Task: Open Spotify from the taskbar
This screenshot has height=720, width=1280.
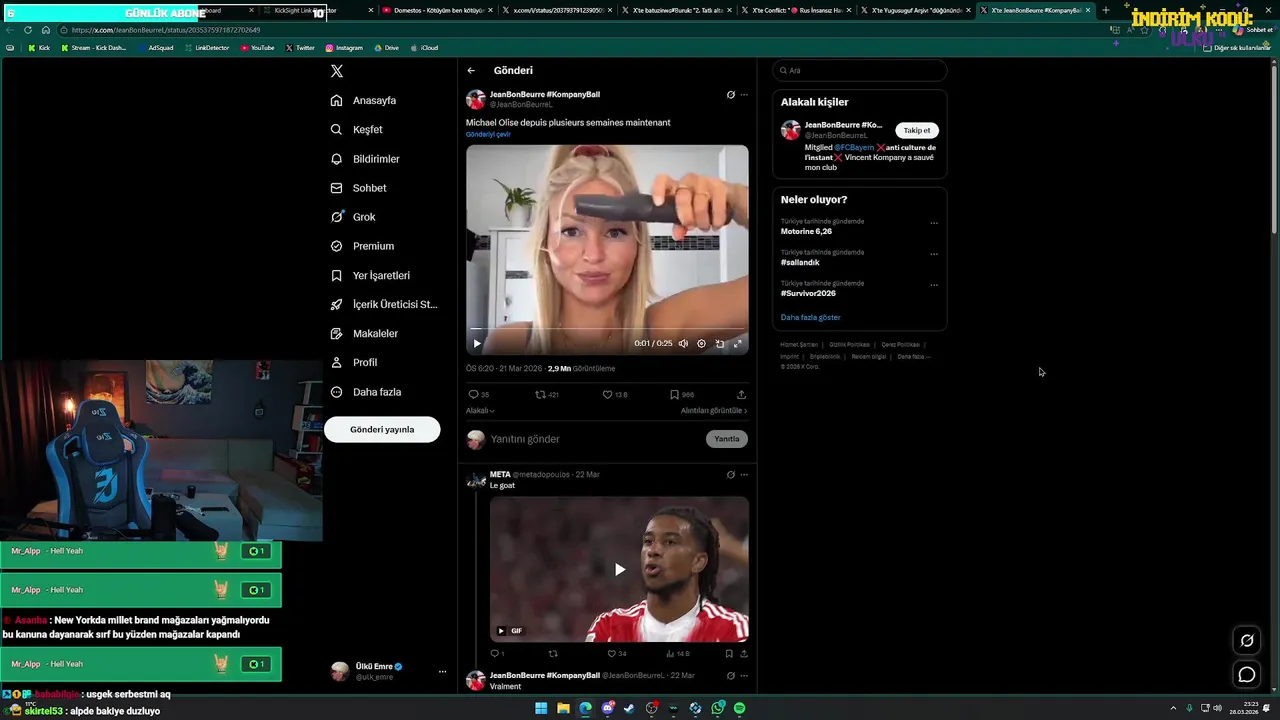Action: 740,708
